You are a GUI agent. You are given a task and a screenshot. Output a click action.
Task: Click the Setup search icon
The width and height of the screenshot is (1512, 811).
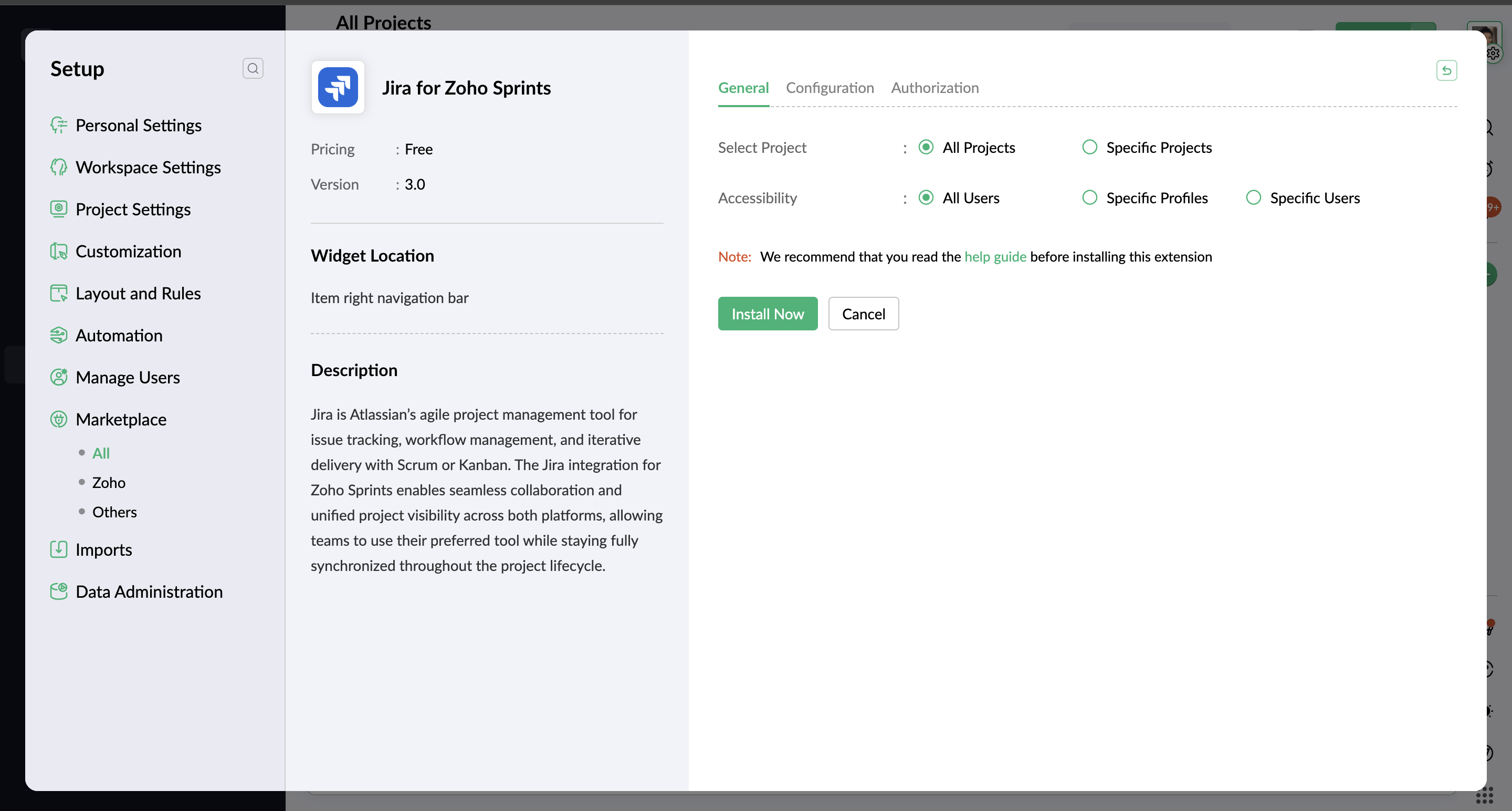coord(253,69)
